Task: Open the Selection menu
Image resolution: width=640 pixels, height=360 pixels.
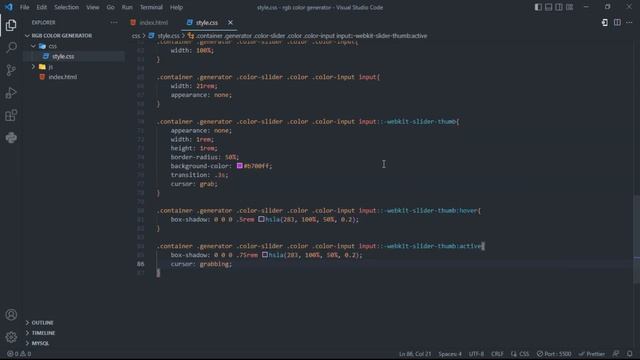Action: coord(66,7)
